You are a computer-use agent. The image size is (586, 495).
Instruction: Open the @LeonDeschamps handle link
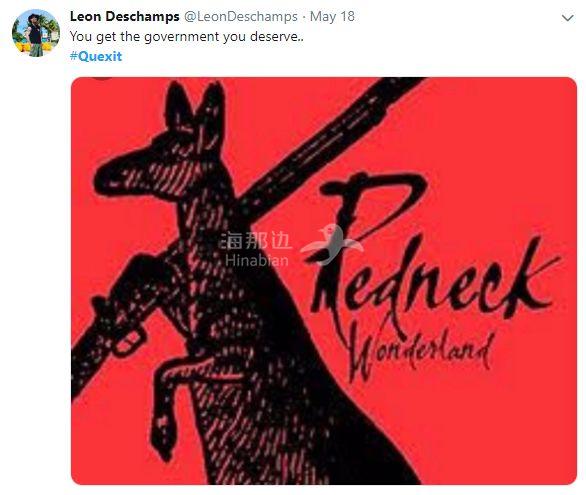tap(241, 16)
